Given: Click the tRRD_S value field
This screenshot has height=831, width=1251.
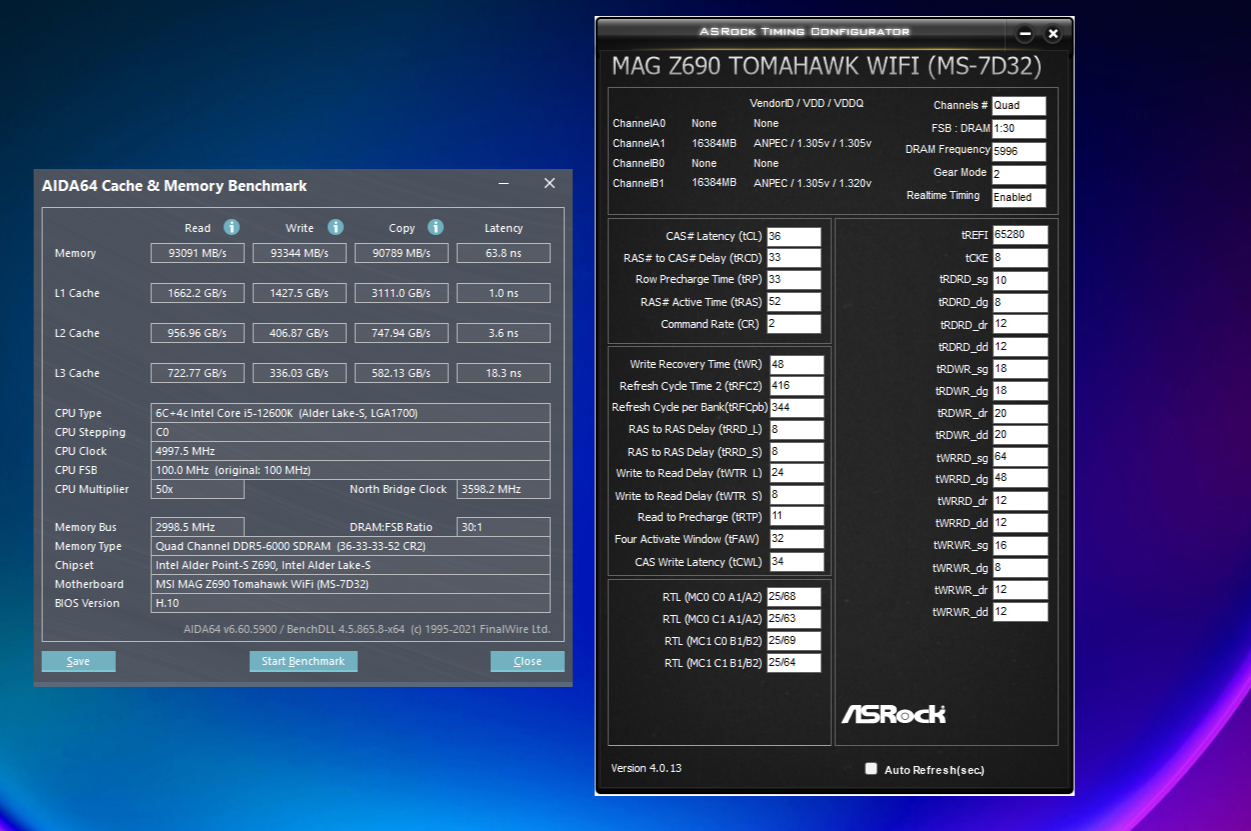Looking at the screenshot, I should [796, 452].
